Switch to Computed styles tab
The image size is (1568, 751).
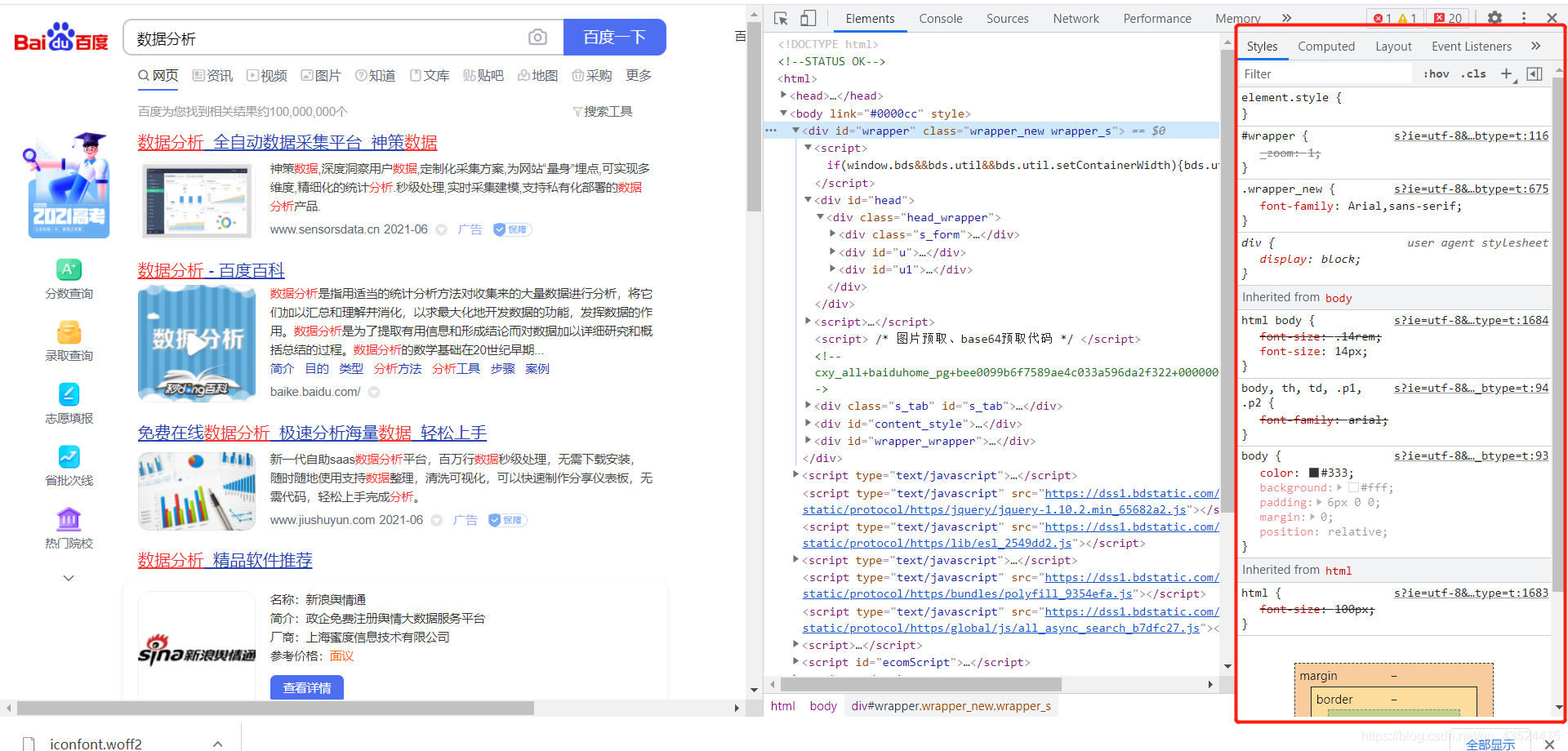click(1326, 46)
